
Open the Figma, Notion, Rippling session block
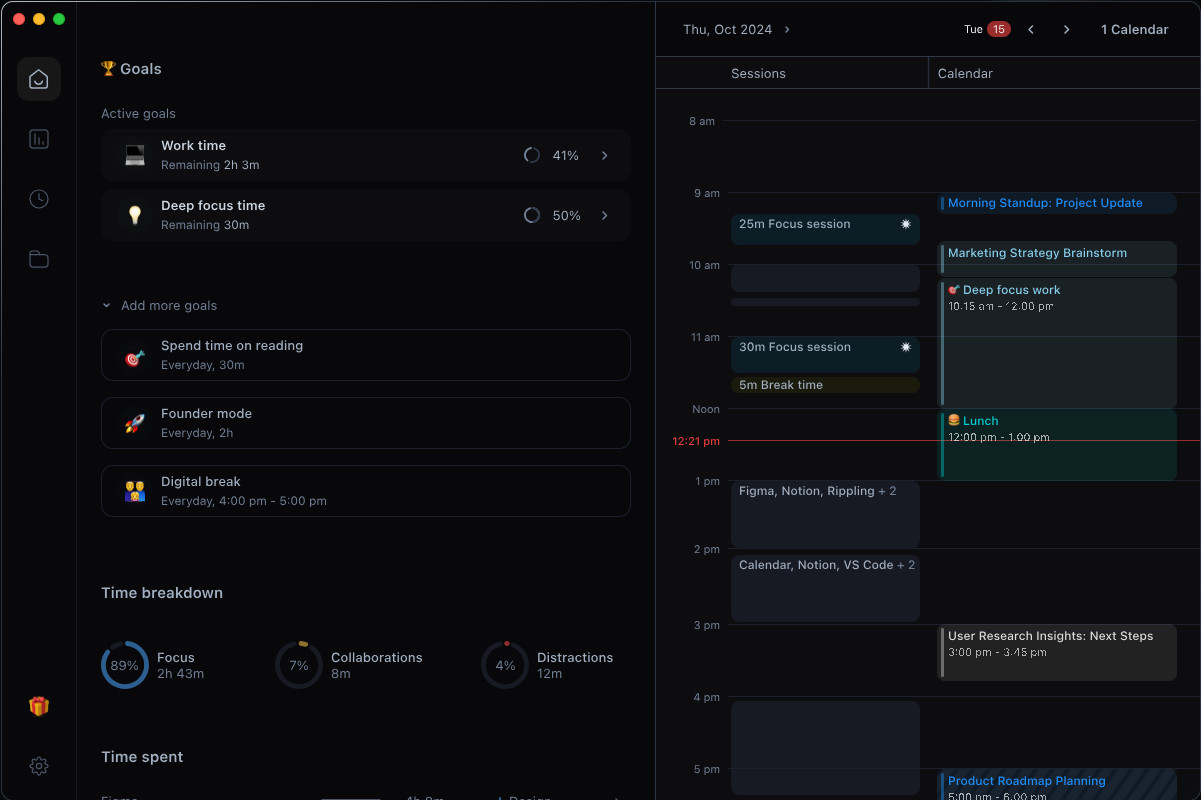click(x=825, y=514)
